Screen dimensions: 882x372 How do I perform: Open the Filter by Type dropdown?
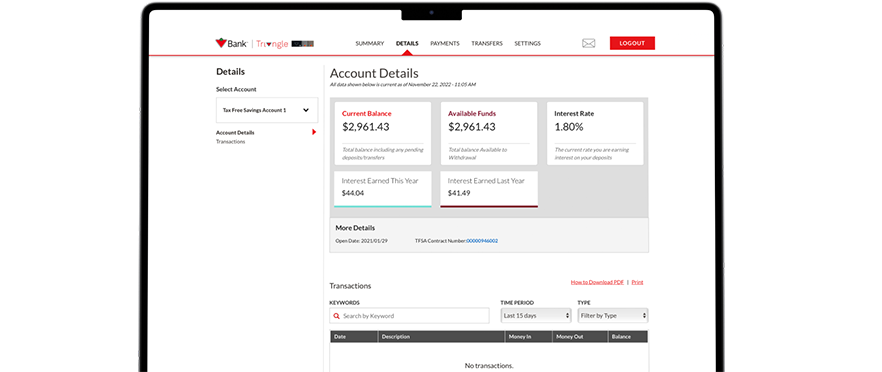point(613,316)
